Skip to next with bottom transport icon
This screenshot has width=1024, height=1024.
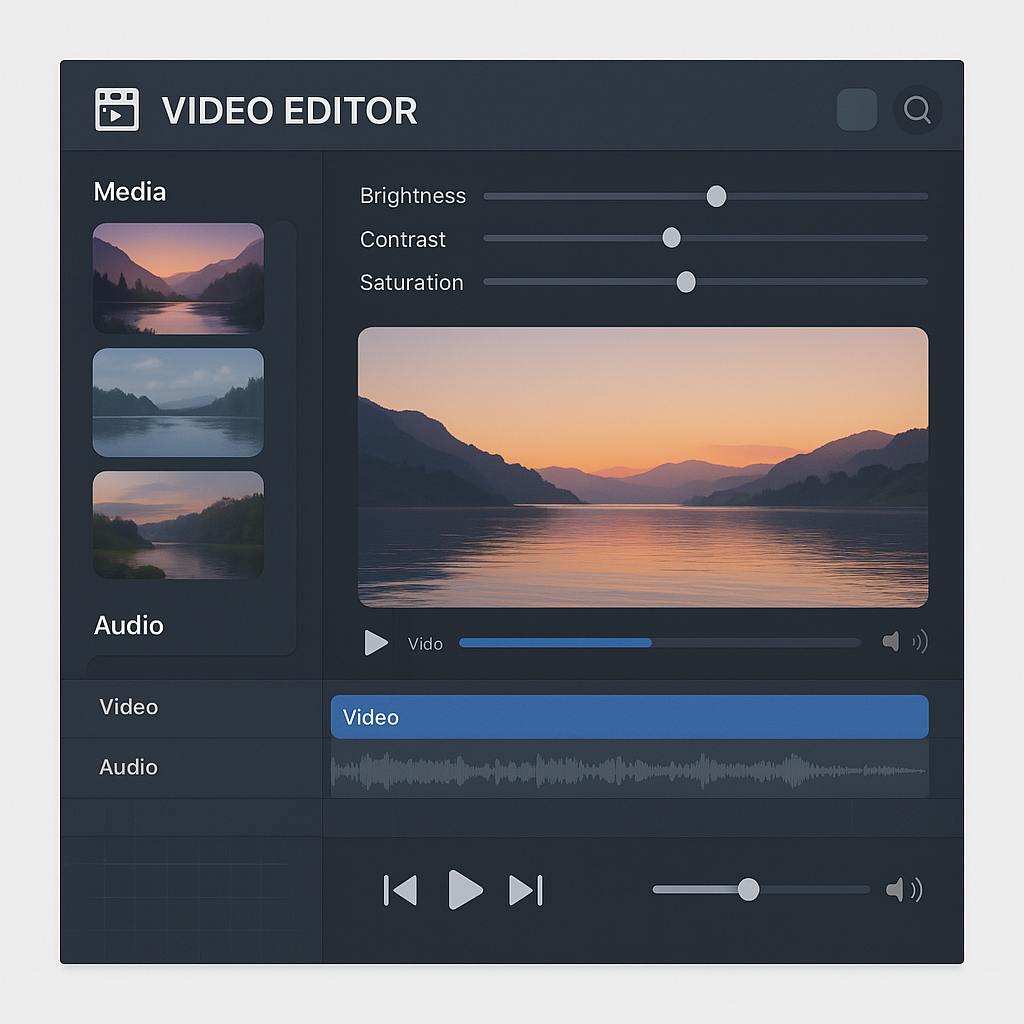click(x=526, y=890)
